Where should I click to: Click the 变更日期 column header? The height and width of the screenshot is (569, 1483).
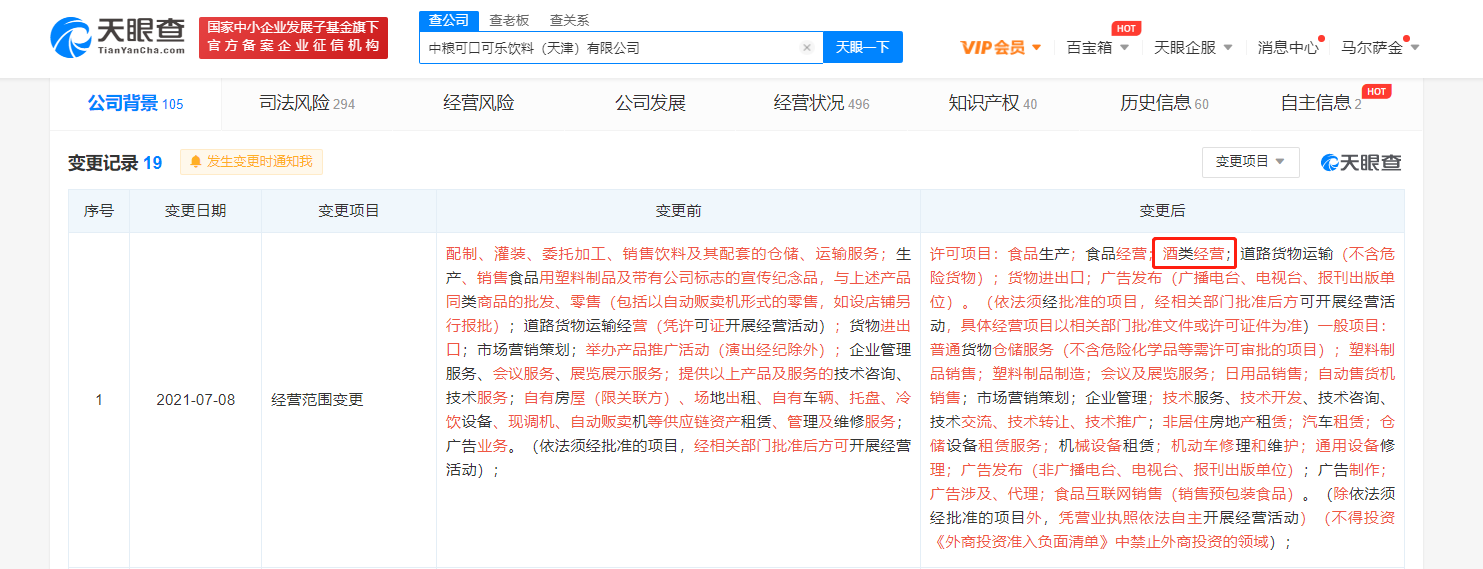pos(195,211)
